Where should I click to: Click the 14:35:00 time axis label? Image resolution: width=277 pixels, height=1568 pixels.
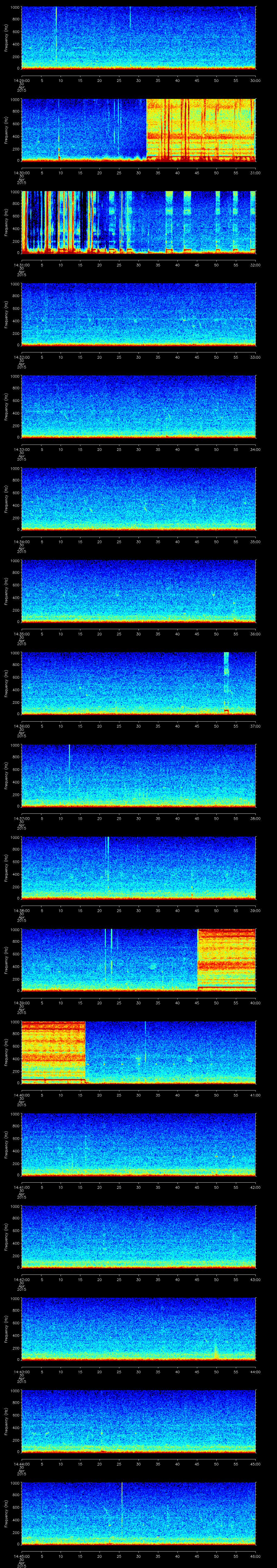point(22,634)
